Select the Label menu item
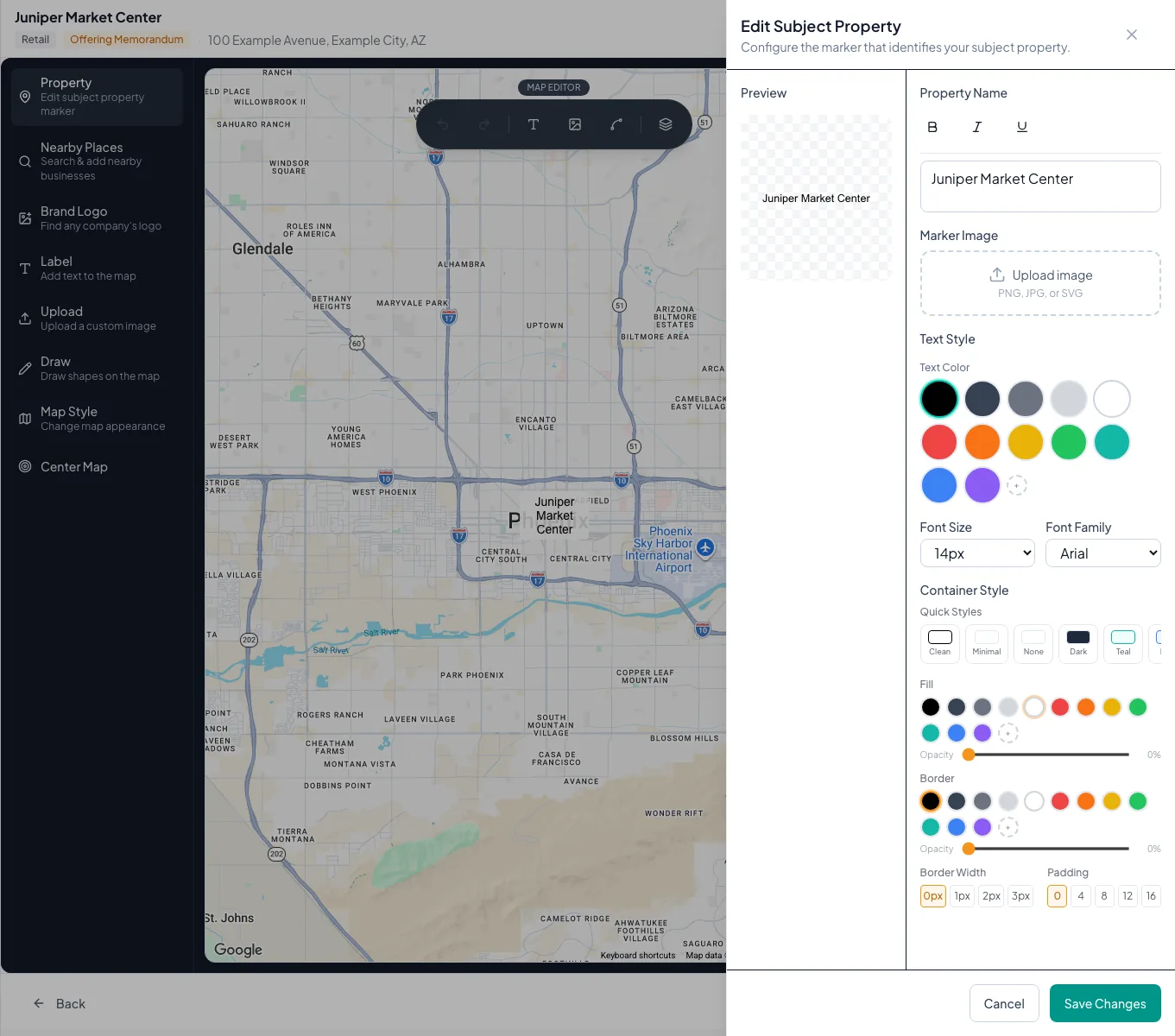This screenshot has height=1036, width=1175. [97, 268]
